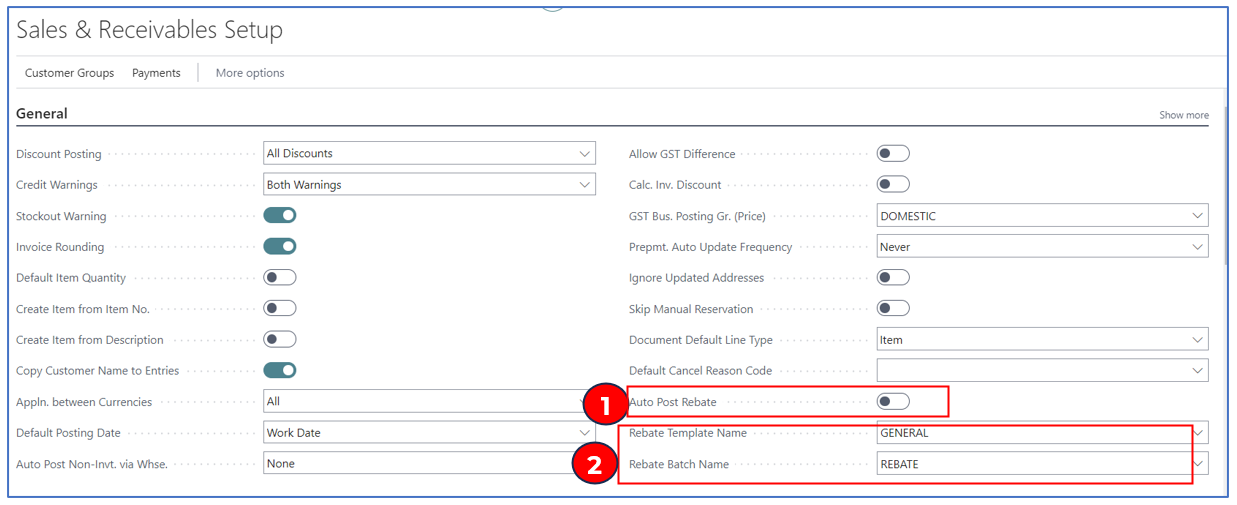Toggle Copy Customer Name to Entries

[x=280, y=370]
